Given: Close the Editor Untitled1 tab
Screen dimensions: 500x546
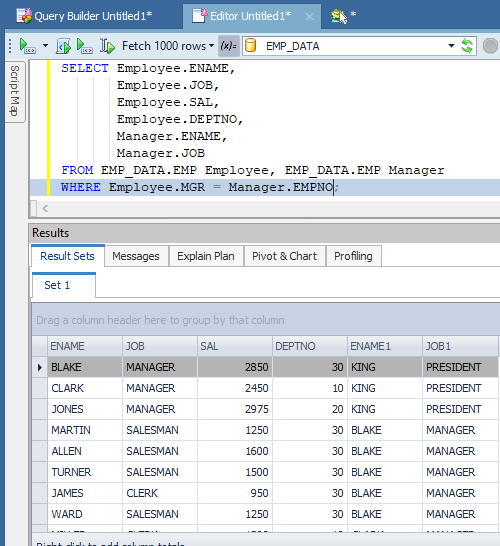Looking at the screenshot, I should click(309, 16).
